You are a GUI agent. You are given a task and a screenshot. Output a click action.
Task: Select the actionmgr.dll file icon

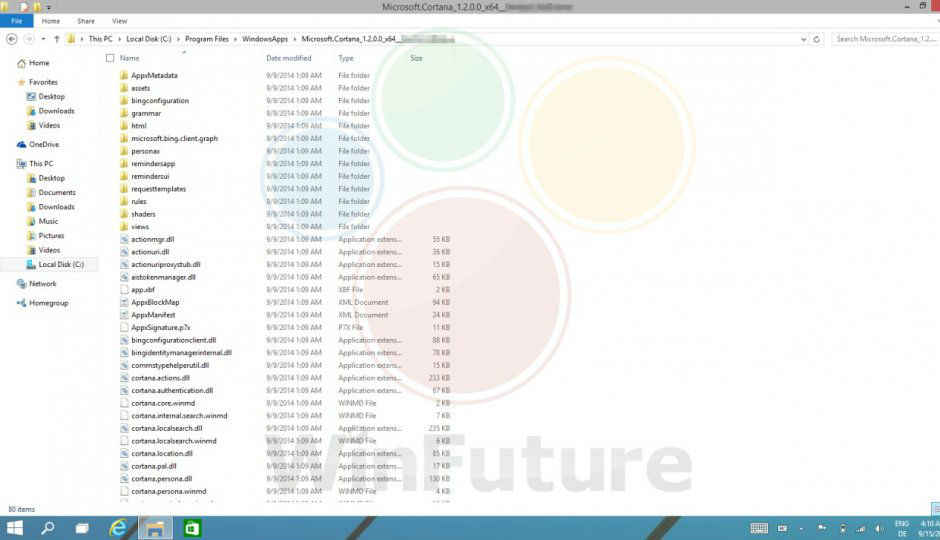click(124, 239)
